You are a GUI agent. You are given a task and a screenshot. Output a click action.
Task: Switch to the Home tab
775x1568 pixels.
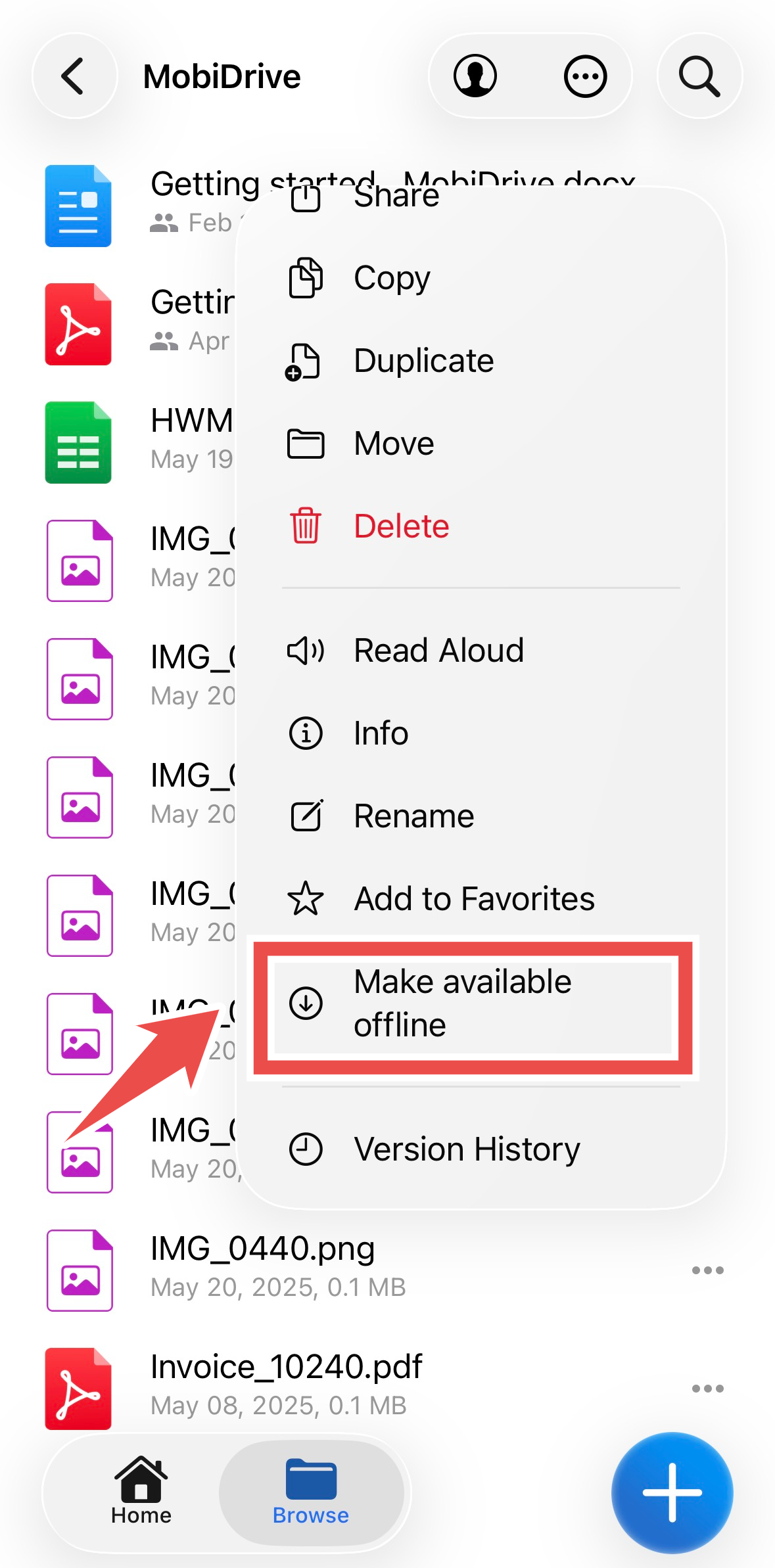[x=141, y=1492]
